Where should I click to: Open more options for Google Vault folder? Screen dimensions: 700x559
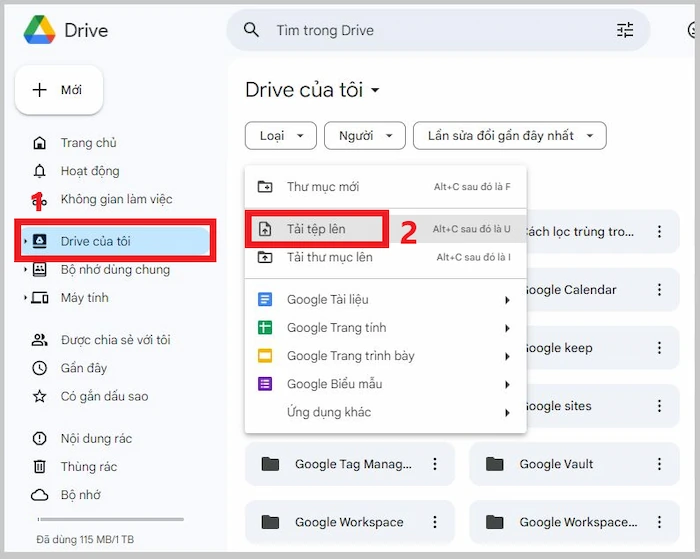659,464
